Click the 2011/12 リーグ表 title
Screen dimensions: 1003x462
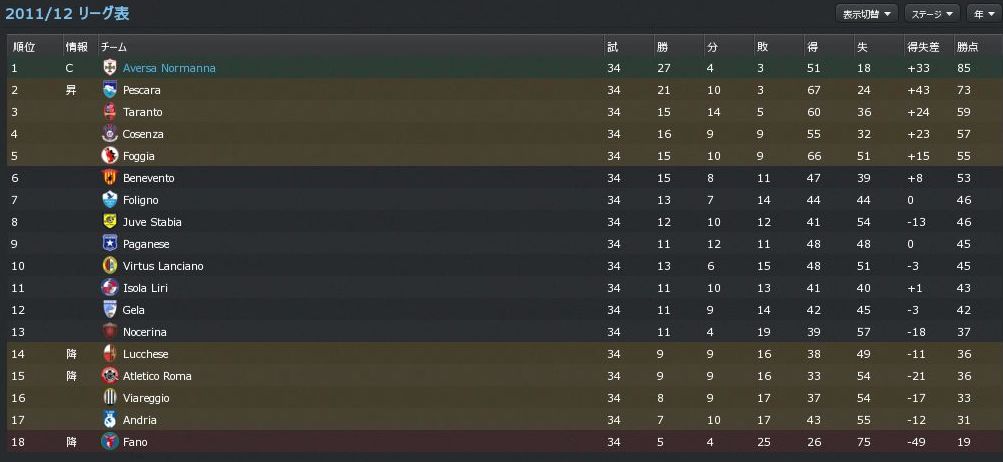pos(68,14)
